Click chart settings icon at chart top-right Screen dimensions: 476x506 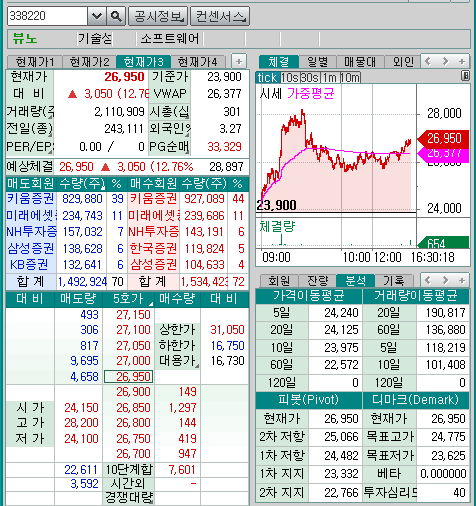click(x=465, y=76)
